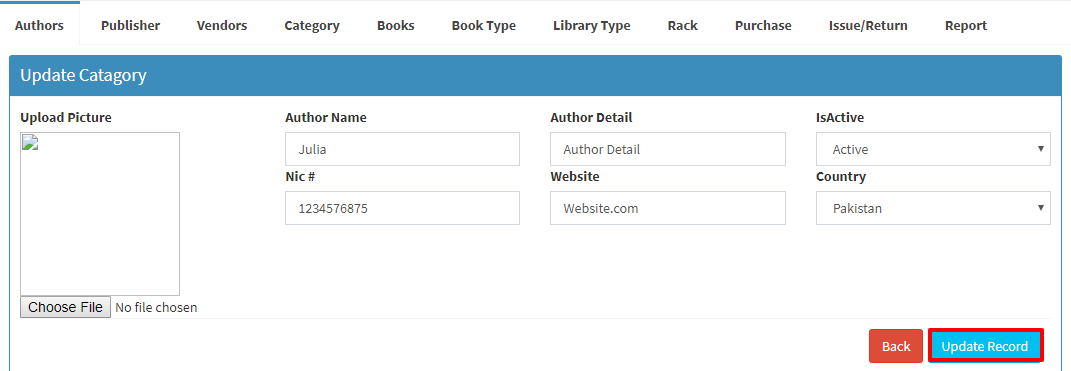Screen dimensions: 1071x371
Task: Click the red Back button
Action: click(895, 346)
